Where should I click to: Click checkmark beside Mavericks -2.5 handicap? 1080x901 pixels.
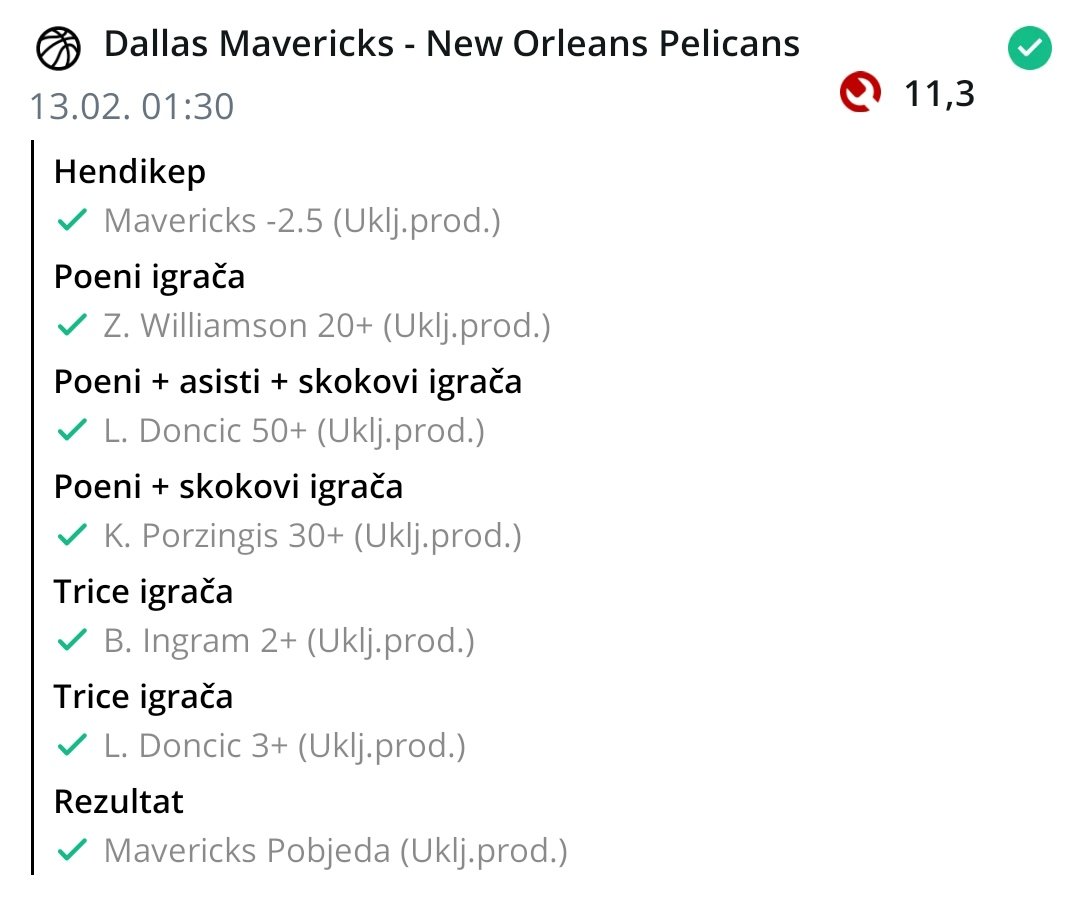[x=72, y=221]
